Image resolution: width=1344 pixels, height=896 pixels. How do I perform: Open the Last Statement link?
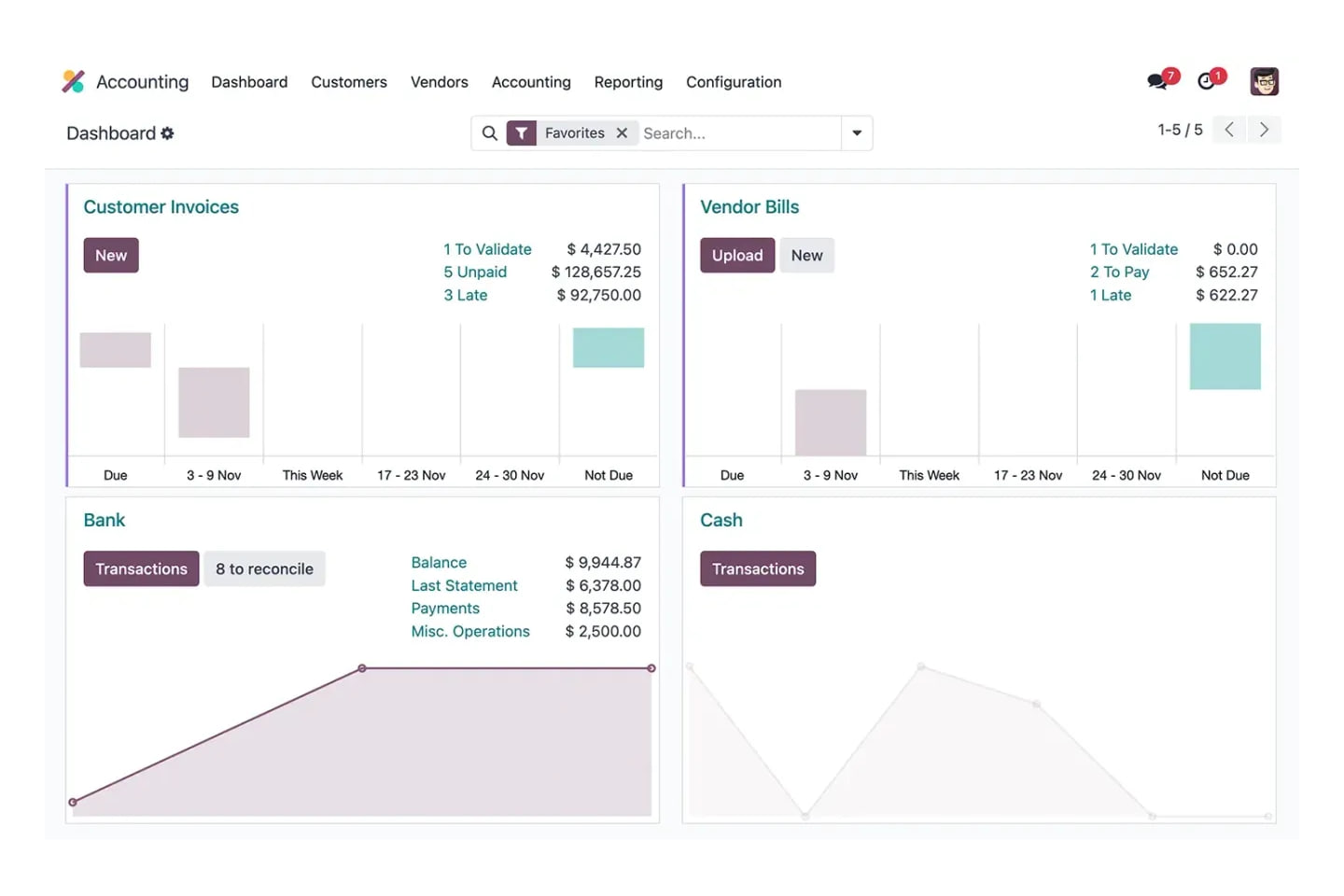point(464,585)
